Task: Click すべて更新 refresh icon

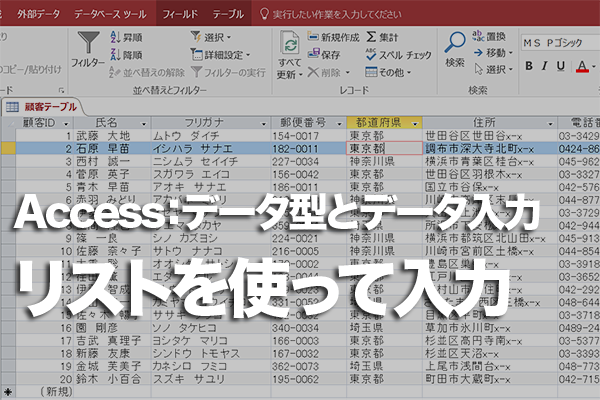Action: point(290,54)
